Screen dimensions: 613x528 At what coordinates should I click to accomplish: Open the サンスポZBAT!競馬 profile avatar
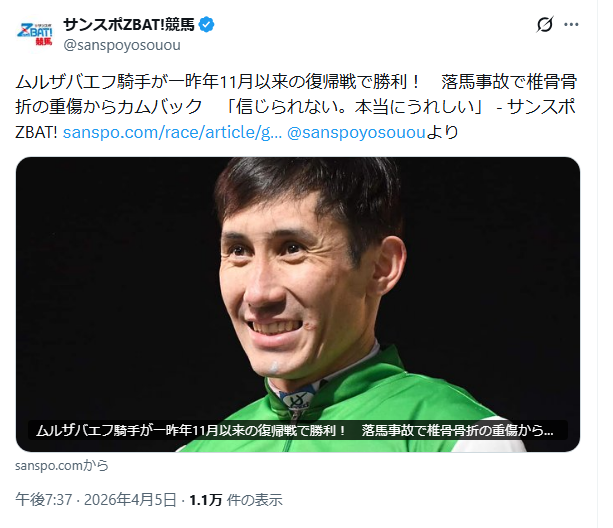point(35,34)
